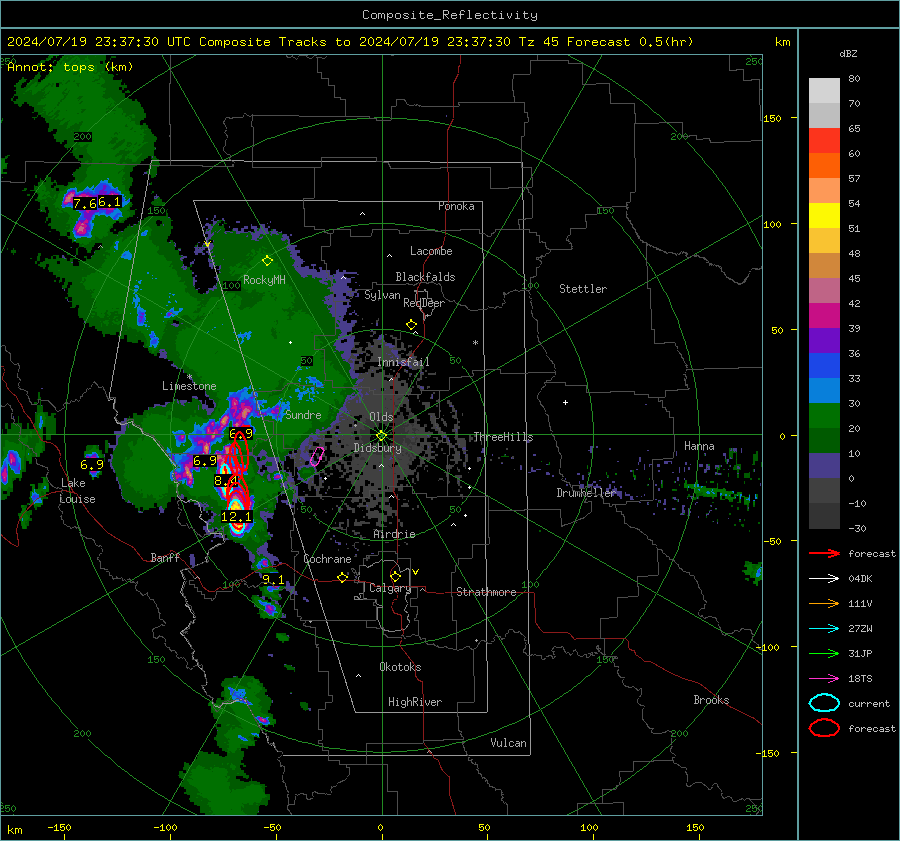Select the 39 dBZ purple swatch
Image resolution: width=900 pixels, height=841 pixels.
(824, 340)
